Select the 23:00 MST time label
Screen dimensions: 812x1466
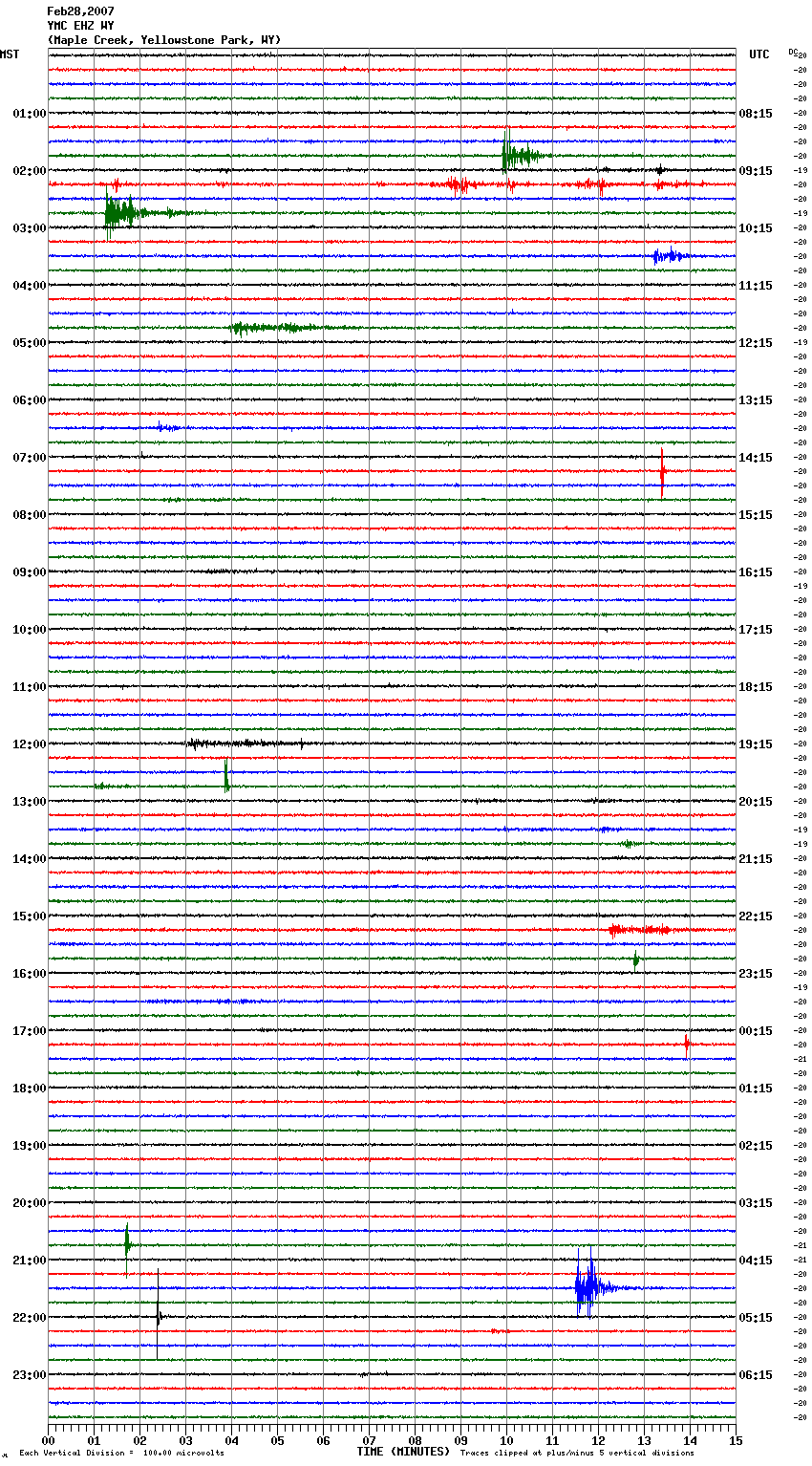coord(30,1375)
